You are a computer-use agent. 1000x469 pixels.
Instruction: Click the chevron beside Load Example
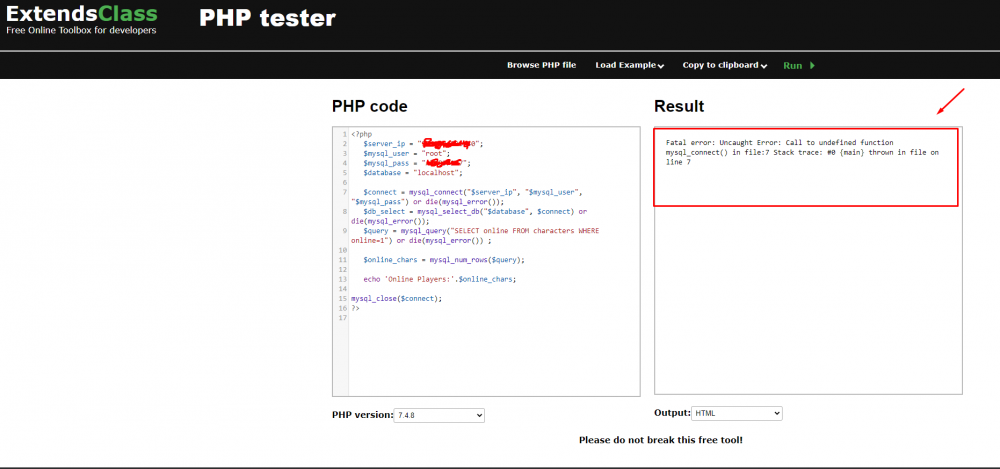coord(661,66)
